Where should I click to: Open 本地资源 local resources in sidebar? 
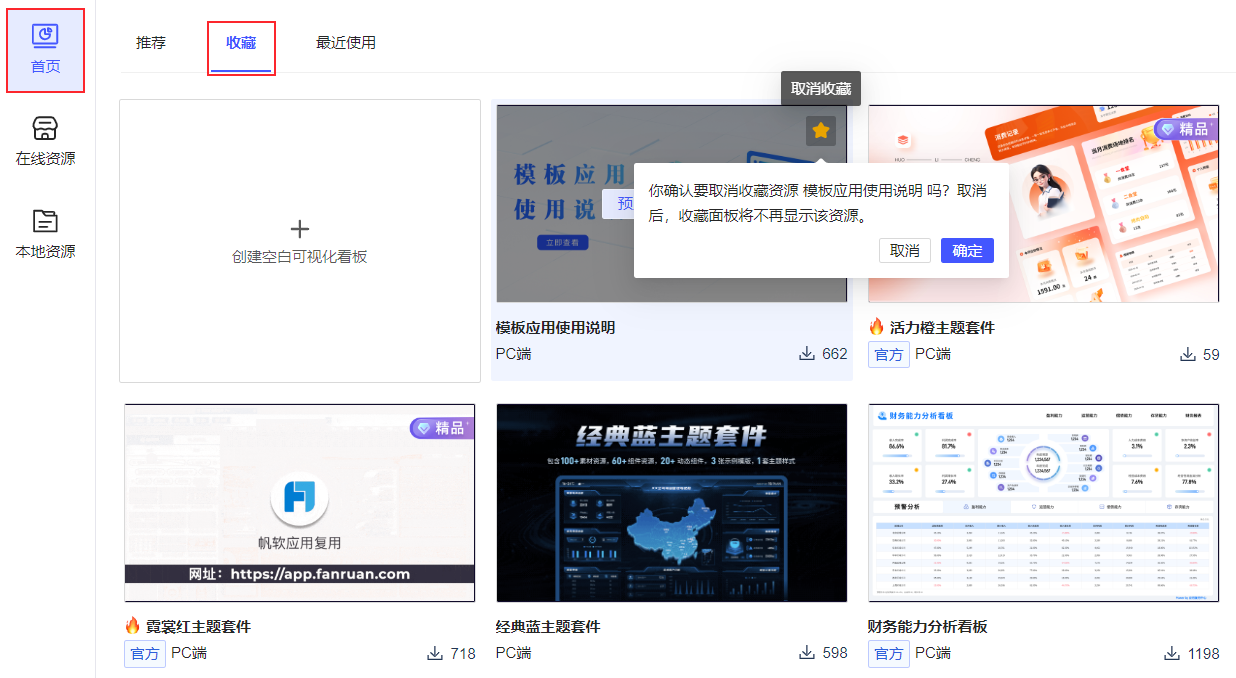45,235
